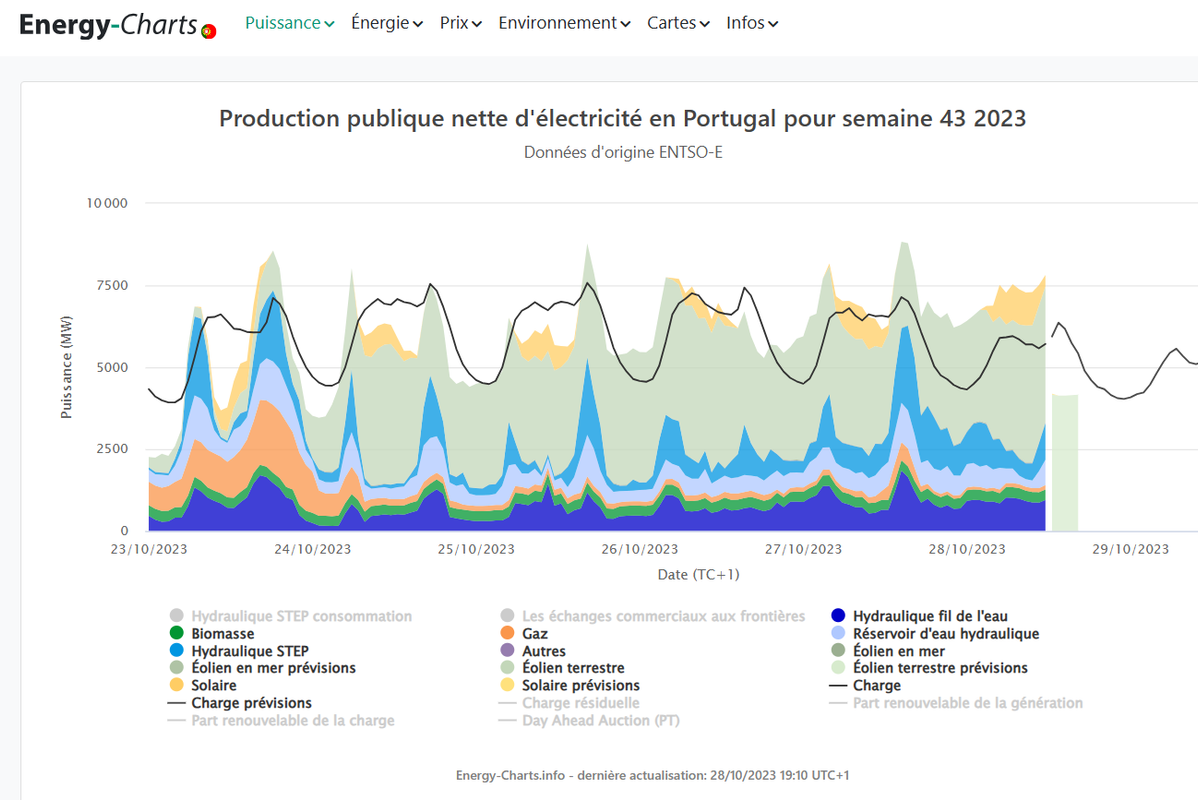Click x-axis label 24/10/2023

312,549
